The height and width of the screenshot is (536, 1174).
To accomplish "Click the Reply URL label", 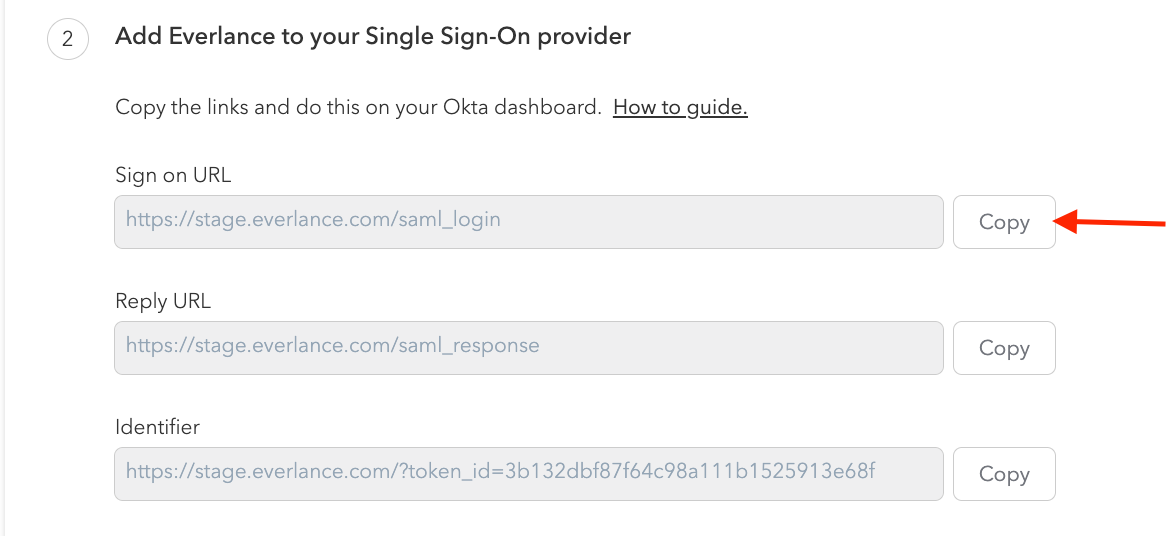I will (x=163, y=301).
